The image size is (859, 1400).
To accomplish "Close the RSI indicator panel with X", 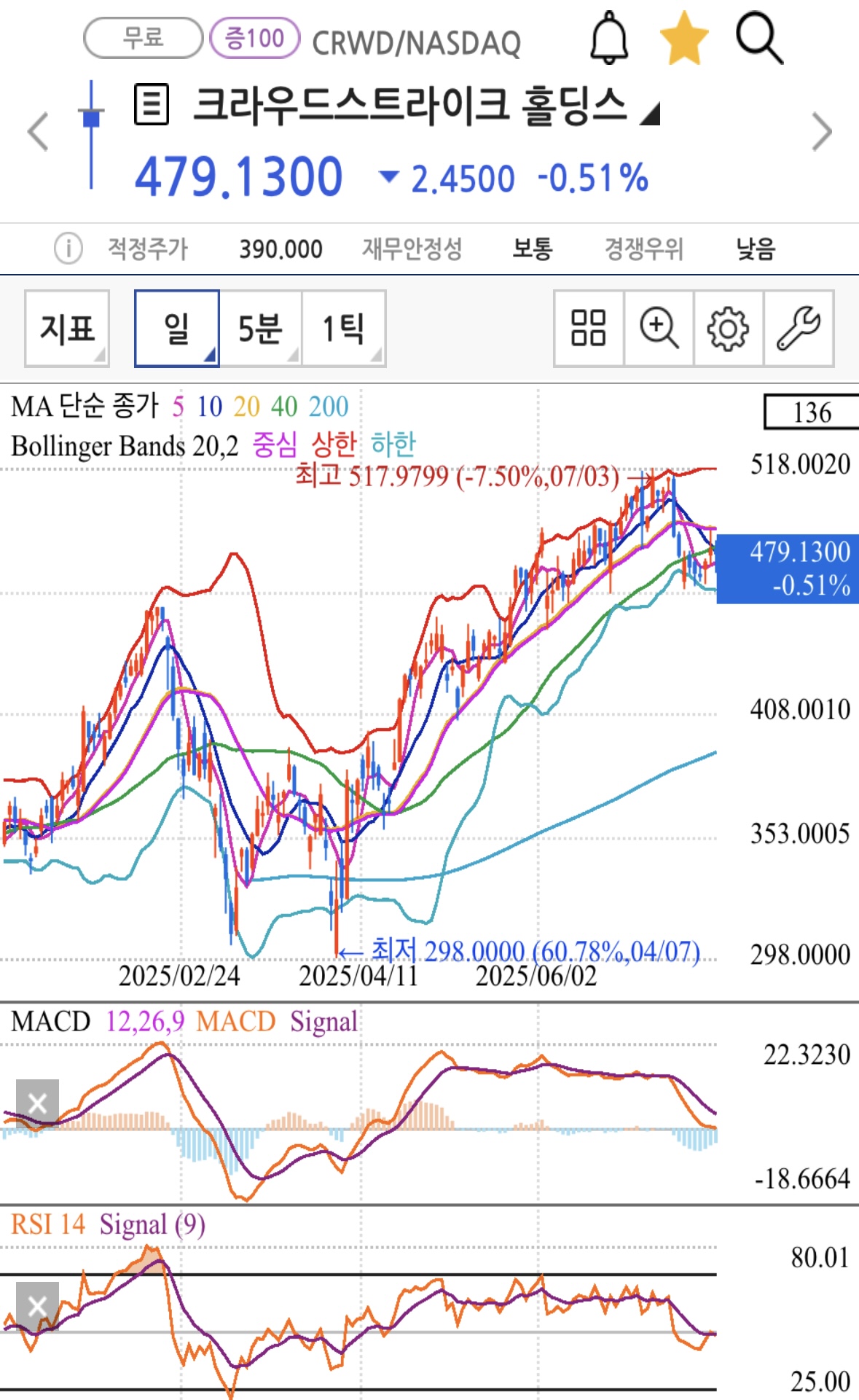I will click(x=37, y=1306).
